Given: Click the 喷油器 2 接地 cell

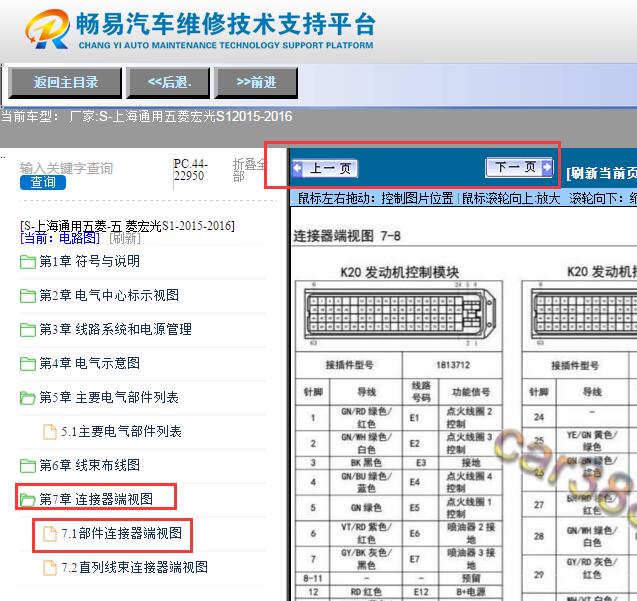Looking at the screenshot, I should tap(470, 533).
